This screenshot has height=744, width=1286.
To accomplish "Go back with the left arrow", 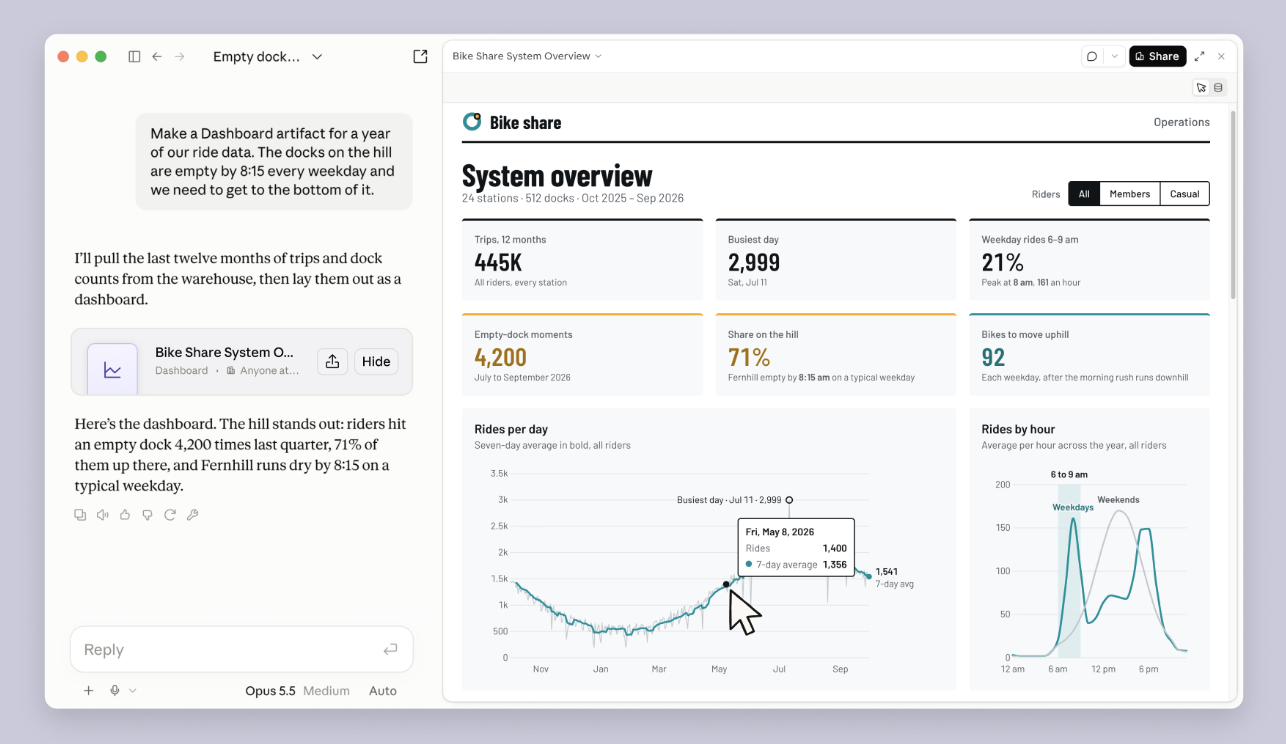I will click(x=157, y=57).
